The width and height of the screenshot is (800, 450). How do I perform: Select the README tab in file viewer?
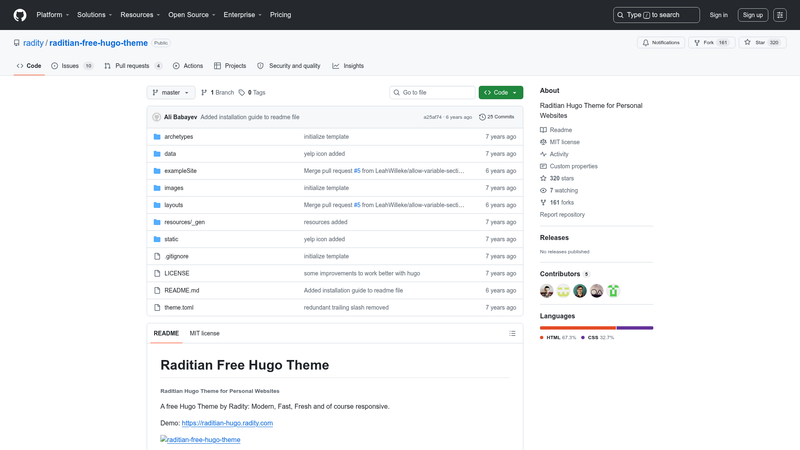coord(166,333)
